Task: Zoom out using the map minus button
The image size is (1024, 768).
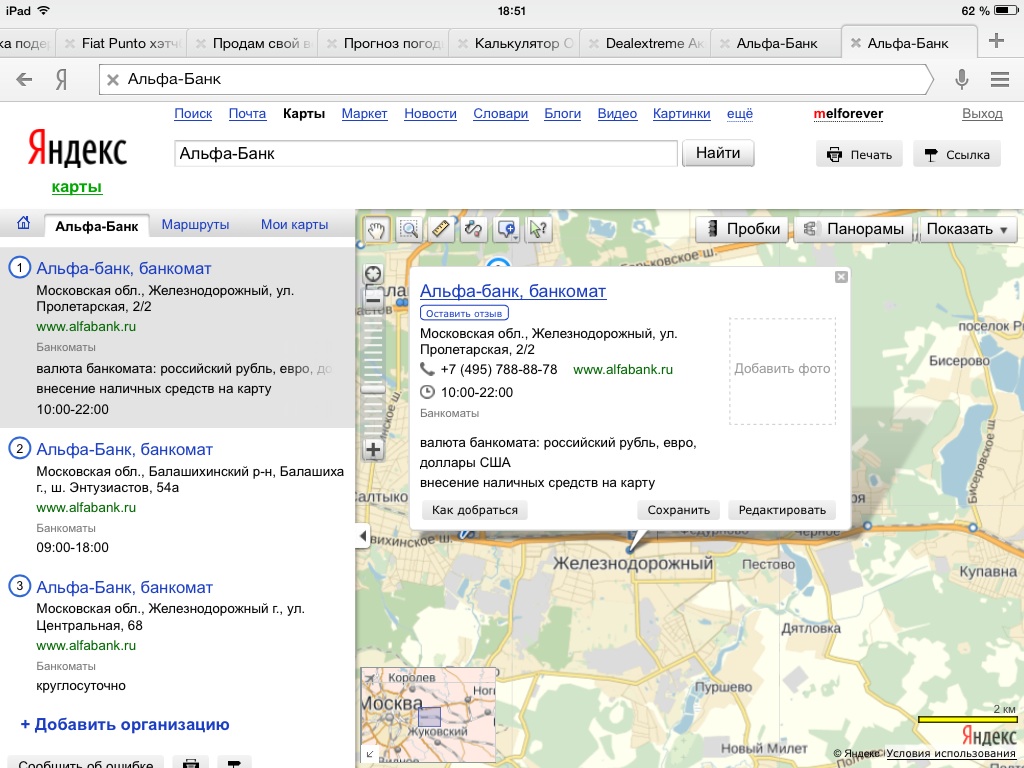Action: click(x=373, y=300)
